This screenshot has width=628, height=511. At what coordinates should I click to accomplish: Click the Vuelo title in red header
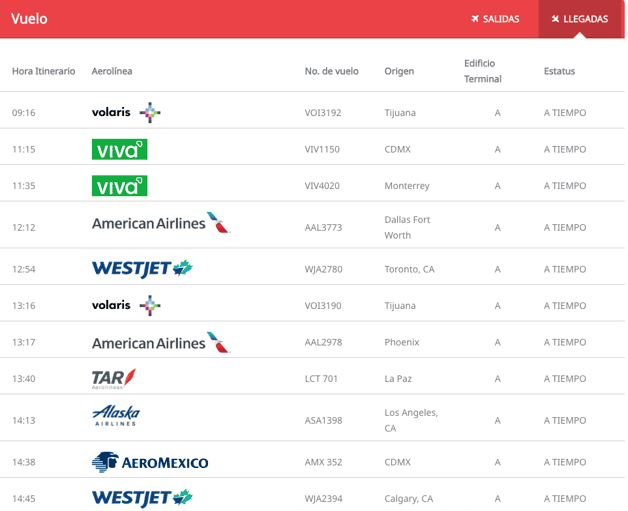pos(29,18)
